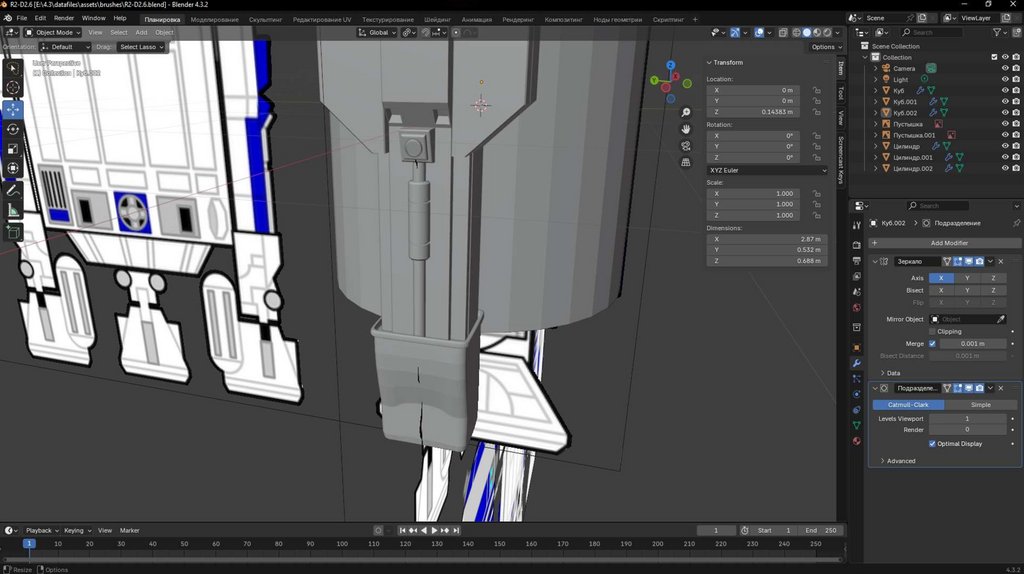Select the Measure tool

pos(13,210)
